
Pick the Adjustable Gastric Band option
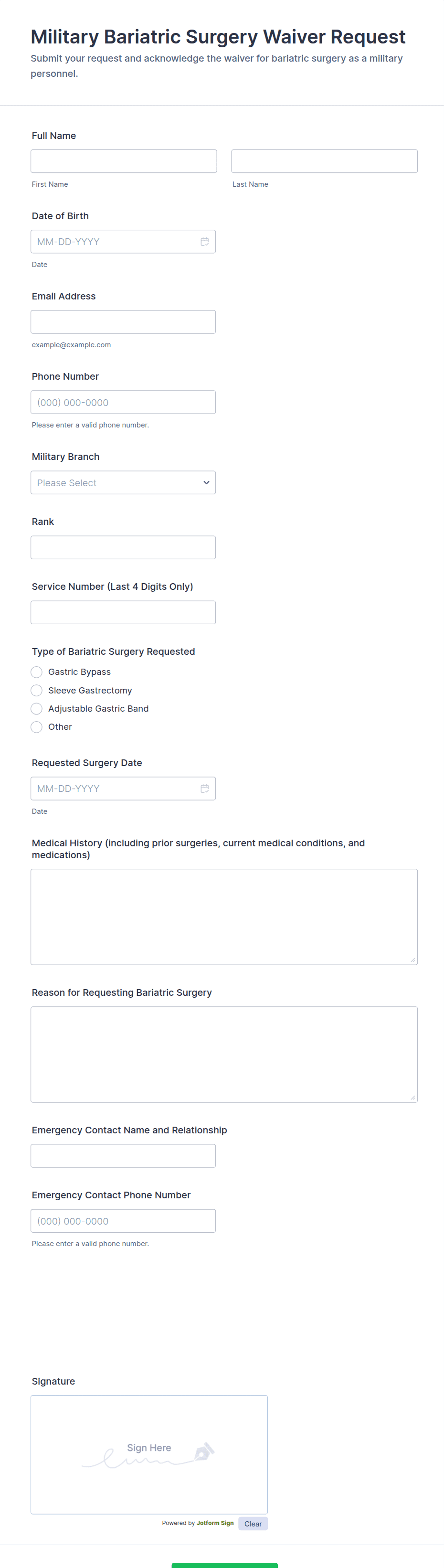pyautogui.click(x=36, y=708)
